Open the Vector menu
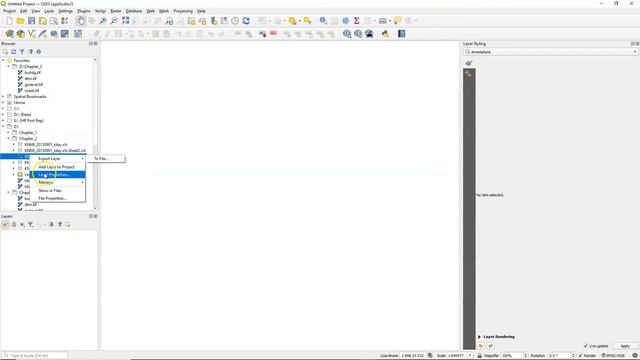640x360 pixels. click(100, 11)
